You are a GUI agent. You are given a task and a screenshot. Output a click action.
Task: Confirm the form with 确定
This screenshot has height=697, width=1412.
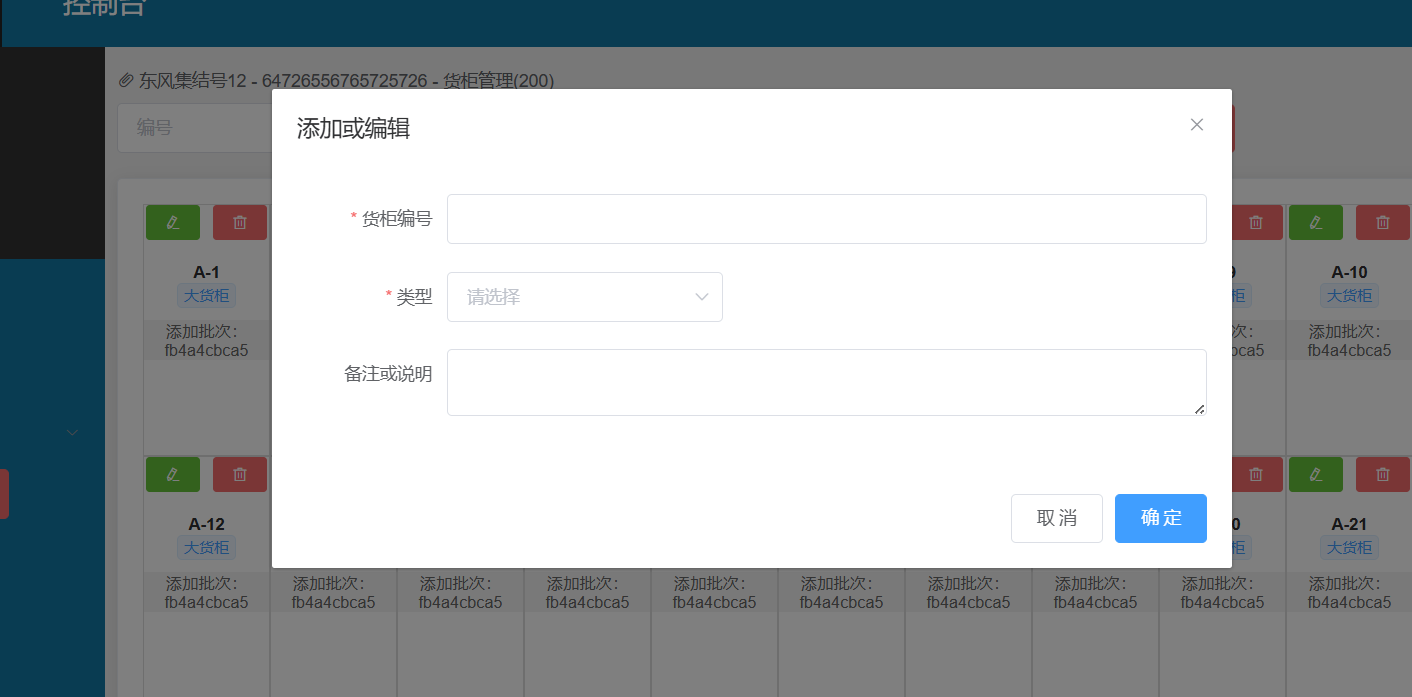click(x=1160, y=518)
